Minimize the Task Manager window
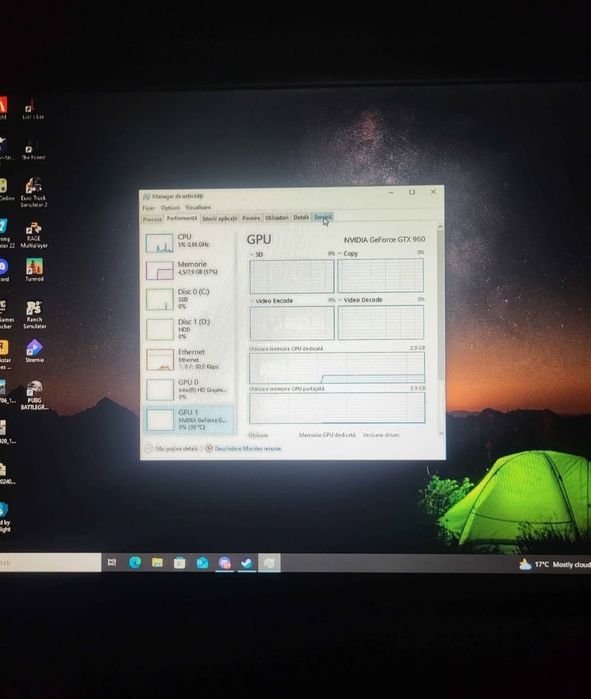The width and height of the screenshot is (591, 699). tap(391, 193)
